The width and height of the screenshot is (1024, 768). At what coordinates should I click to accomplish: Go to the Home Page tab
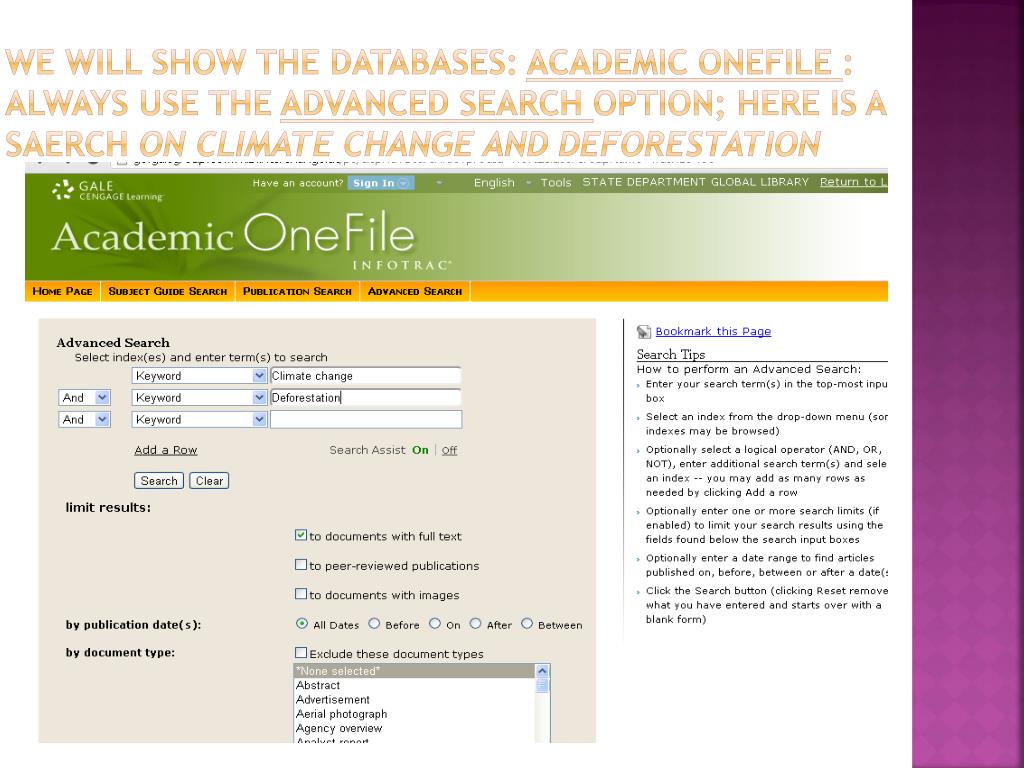62,291
